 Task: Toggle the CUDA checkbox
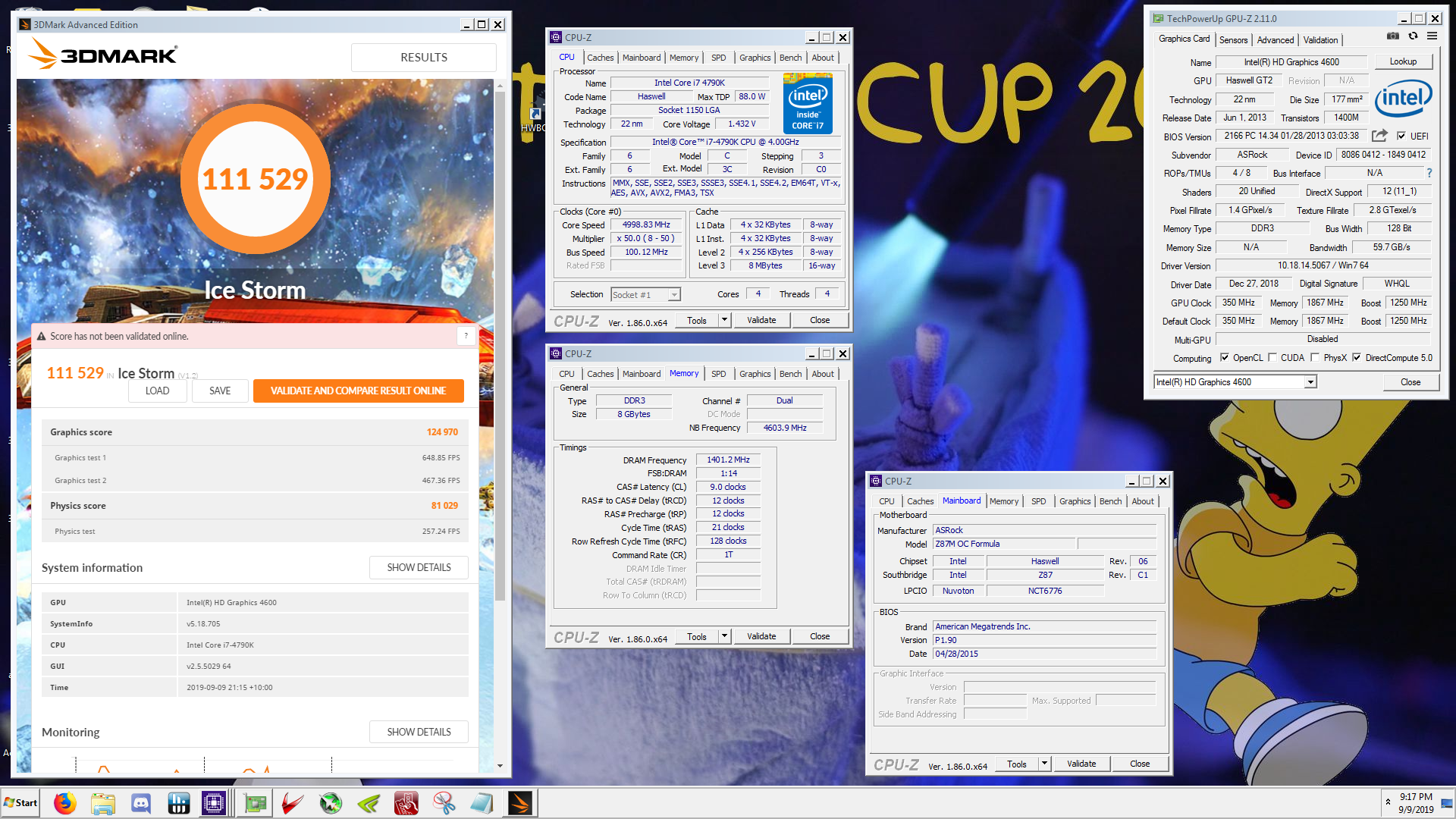tap(1272, 358)
